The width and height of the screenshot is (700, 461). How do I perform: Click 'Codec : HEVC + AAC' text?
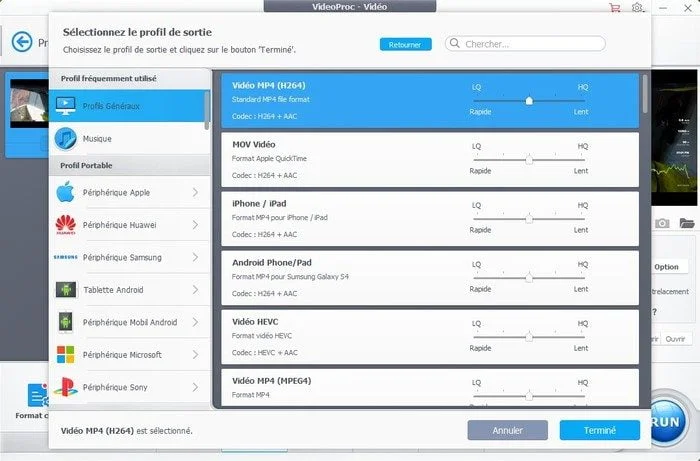pyautogui.click(x=265, y=353)
